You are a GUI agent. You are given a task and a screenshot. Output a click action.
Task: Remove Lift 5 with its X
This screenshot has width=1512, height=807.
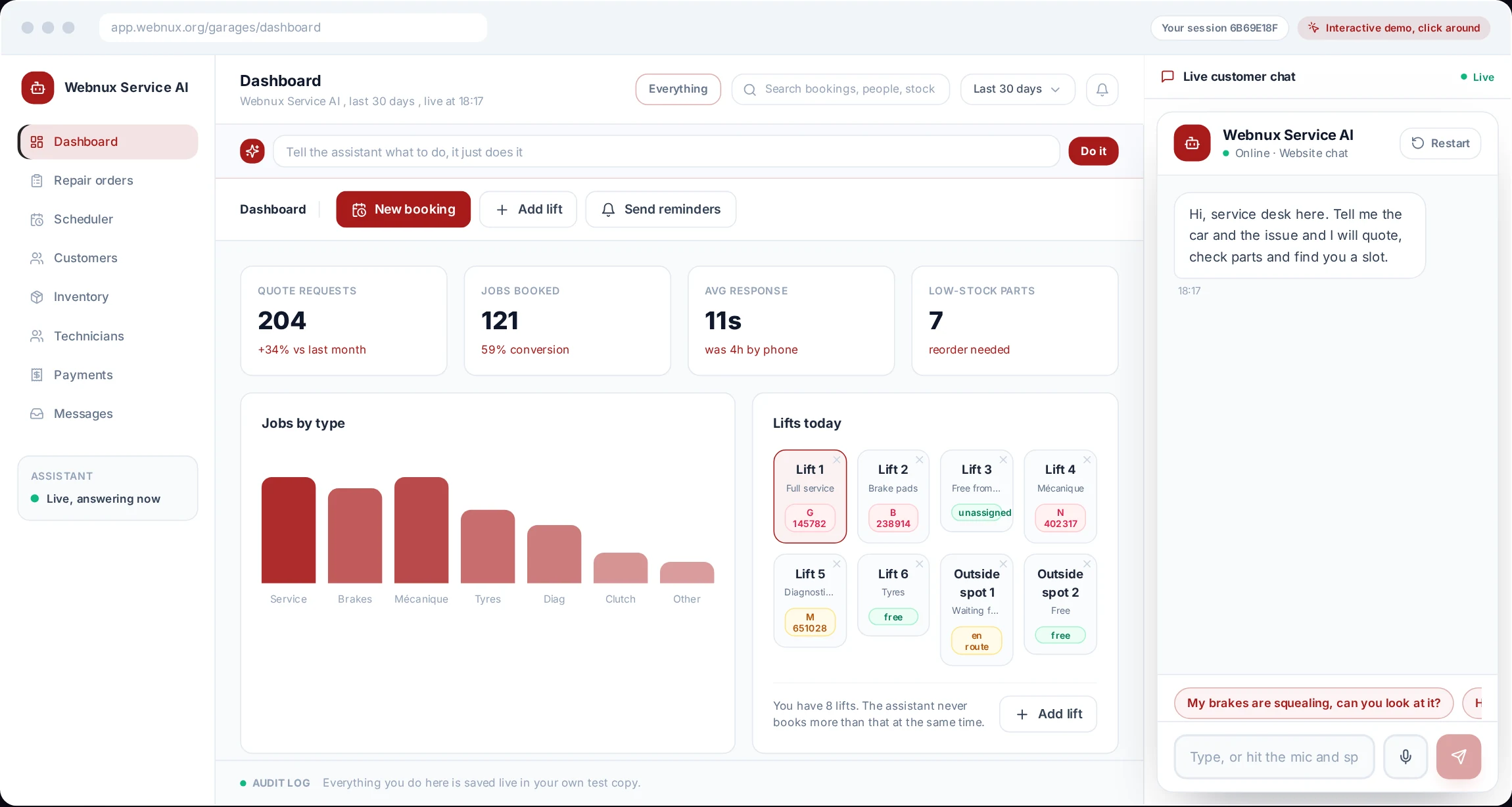coord(837,564)
